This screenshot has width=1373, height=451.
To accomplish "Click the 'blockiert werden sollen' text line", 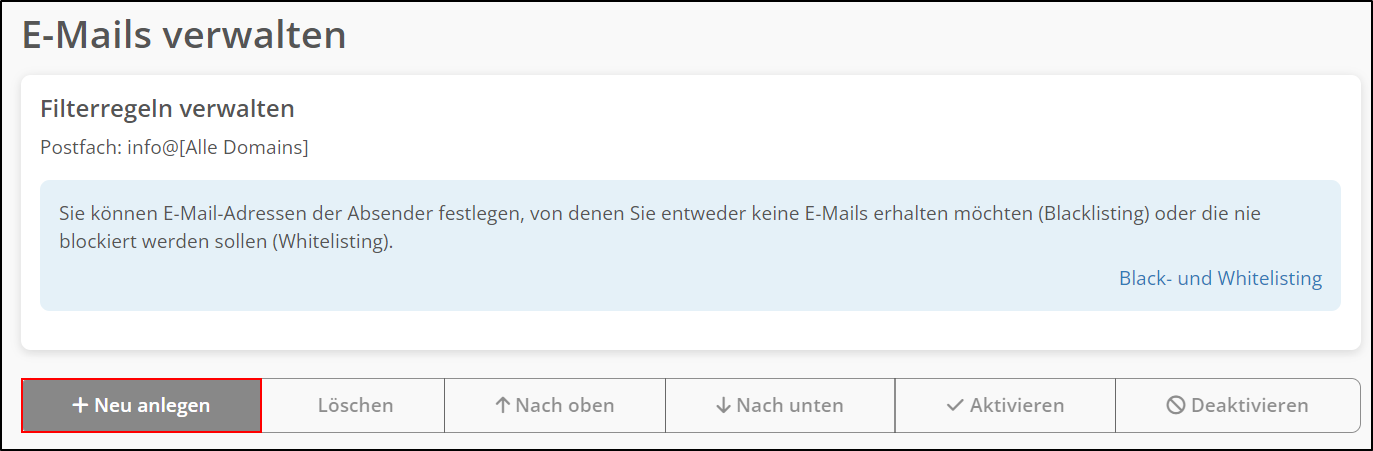I will click(225, 242).
